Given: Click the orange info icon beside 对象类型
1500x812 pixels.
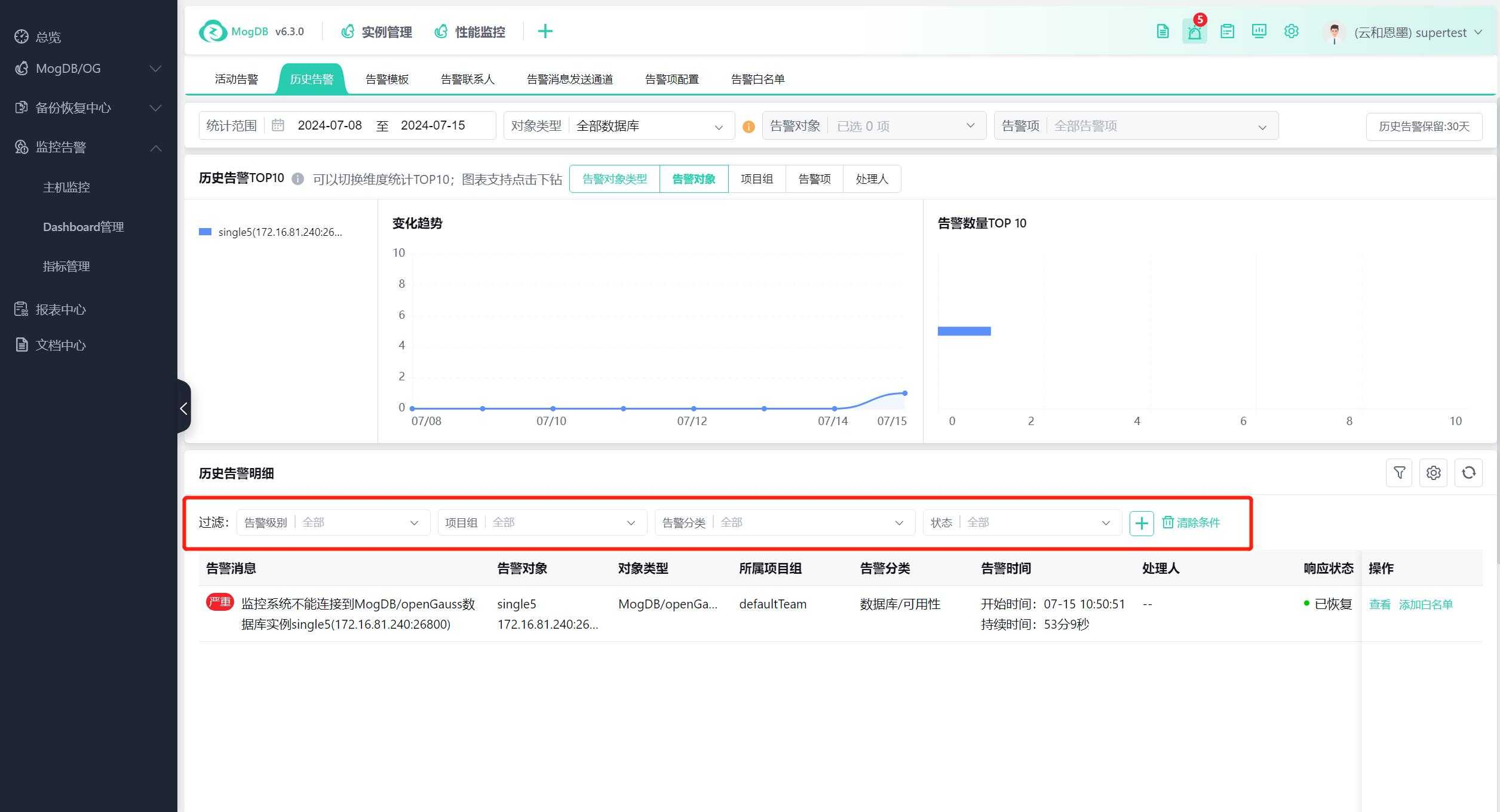Looking at the screenshot, I should pyautogui.click(x=748, y=127).
